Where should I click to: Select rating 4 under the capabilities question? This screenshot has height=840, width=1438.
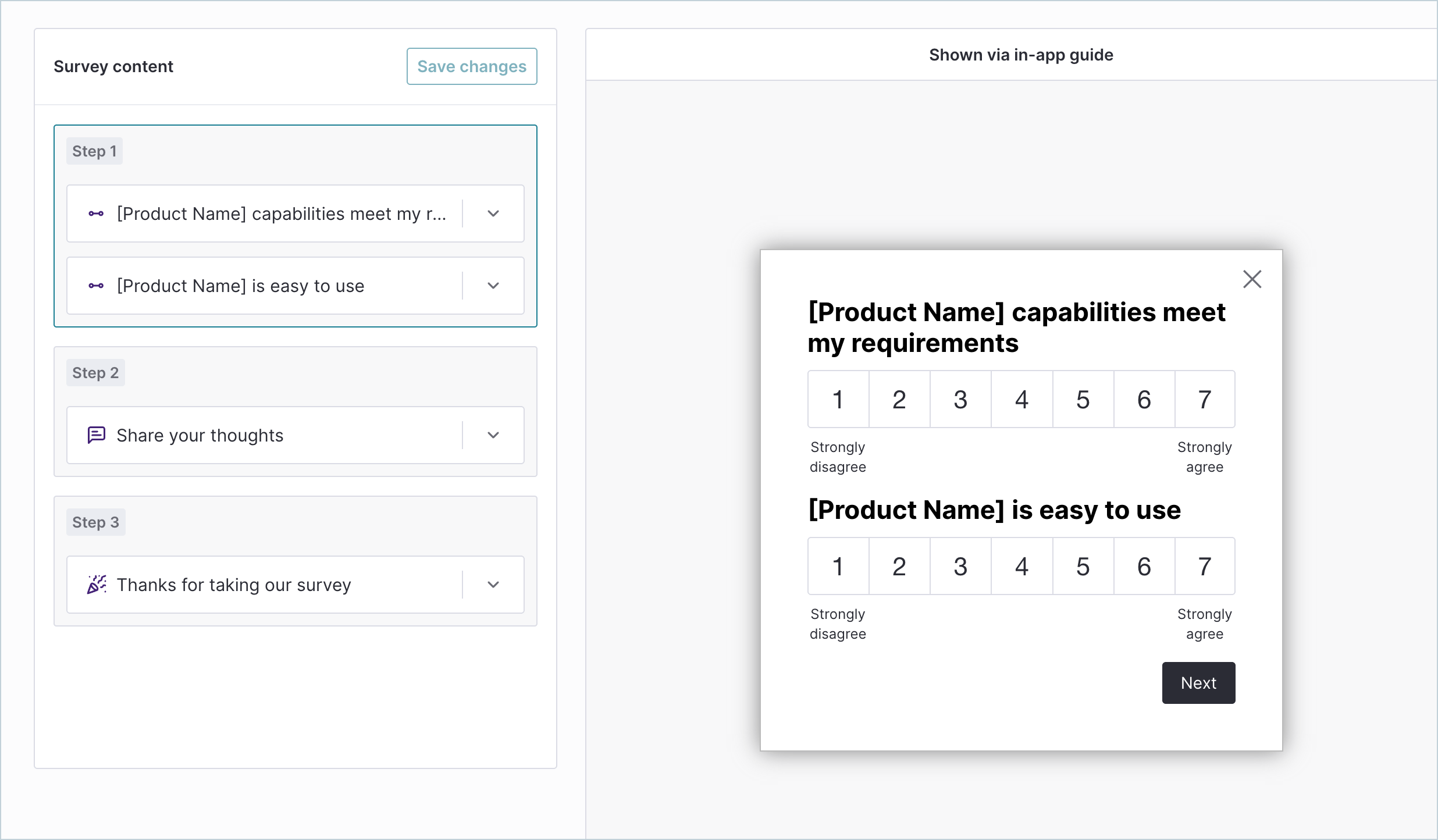tap(1021, 399)
